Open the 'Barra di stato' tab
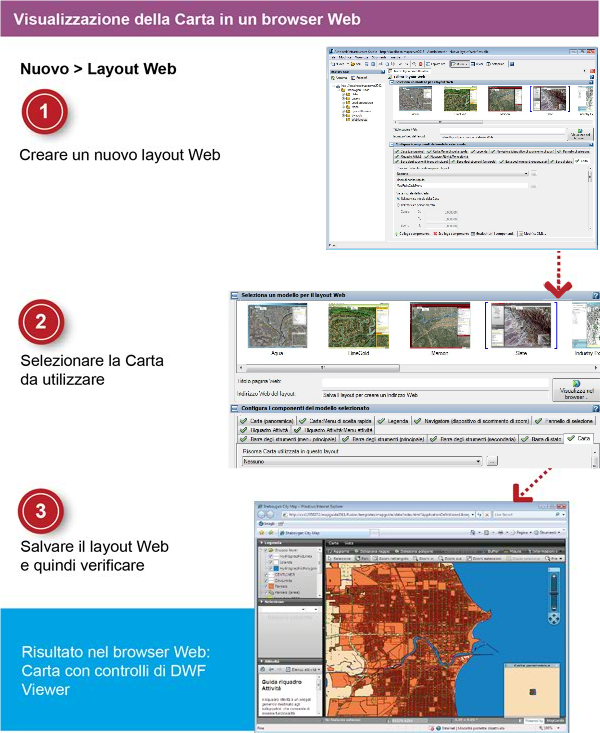Viewport: 600px width, 733px height. (542, 439)
